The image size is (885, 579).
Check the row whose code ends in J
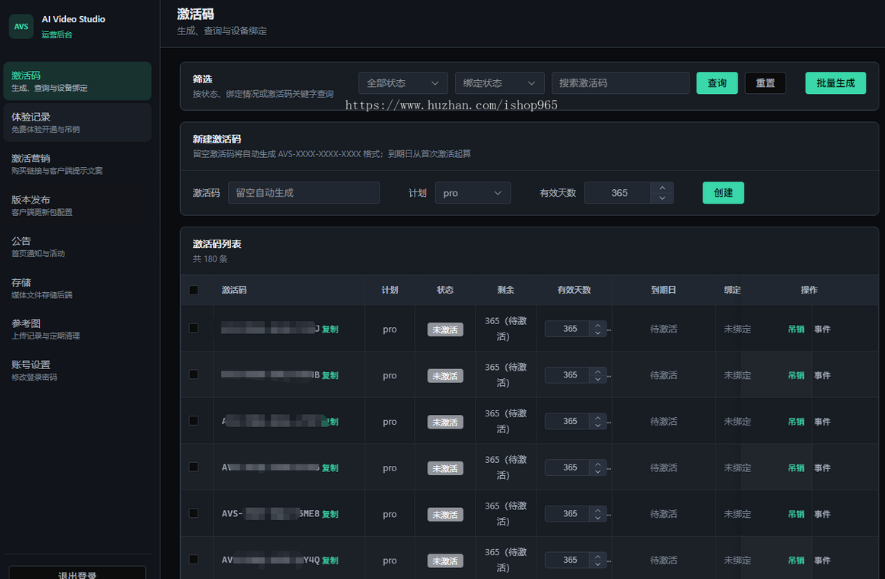pyautogui.click(x=194, y=328)
